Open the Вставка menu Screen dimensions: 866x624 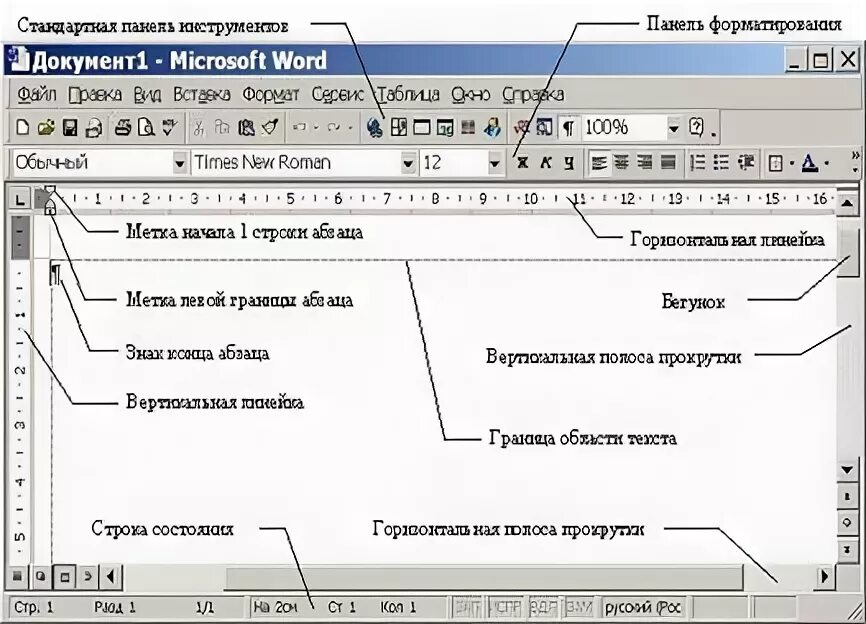202,94
